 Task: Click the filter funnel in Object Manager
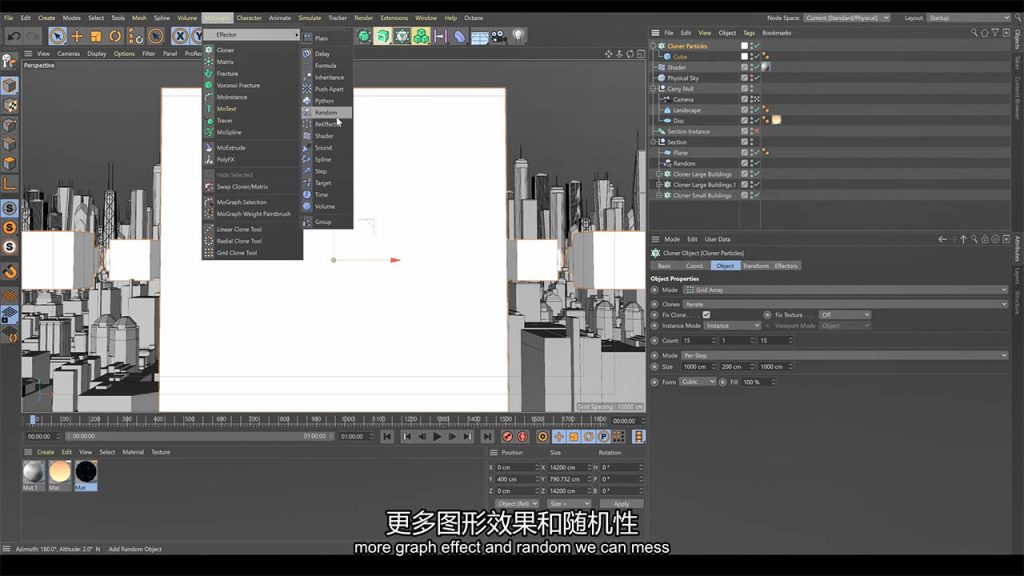click(x=995, y=33)
